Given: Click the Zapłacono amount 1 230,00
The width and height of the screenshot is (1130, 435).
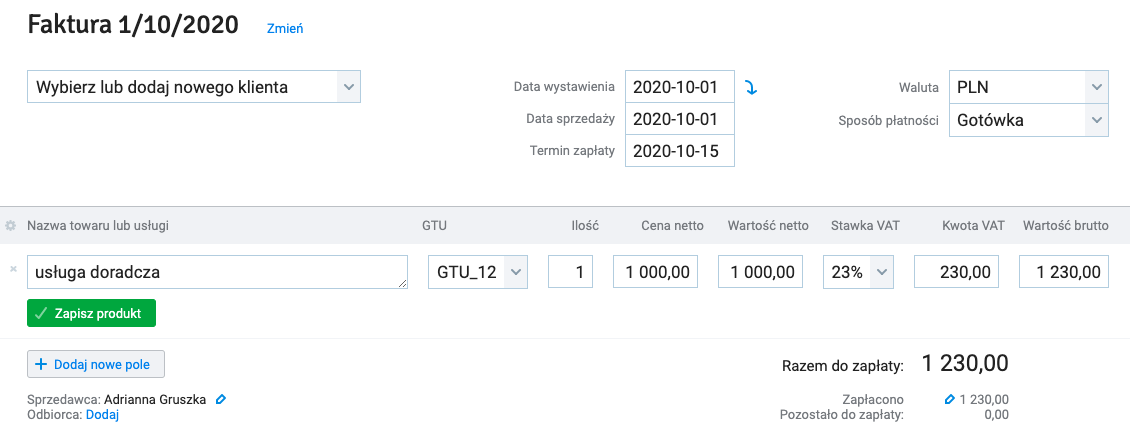Looking at the screenshot, I should pyautogui.click(x=984, y=399).
